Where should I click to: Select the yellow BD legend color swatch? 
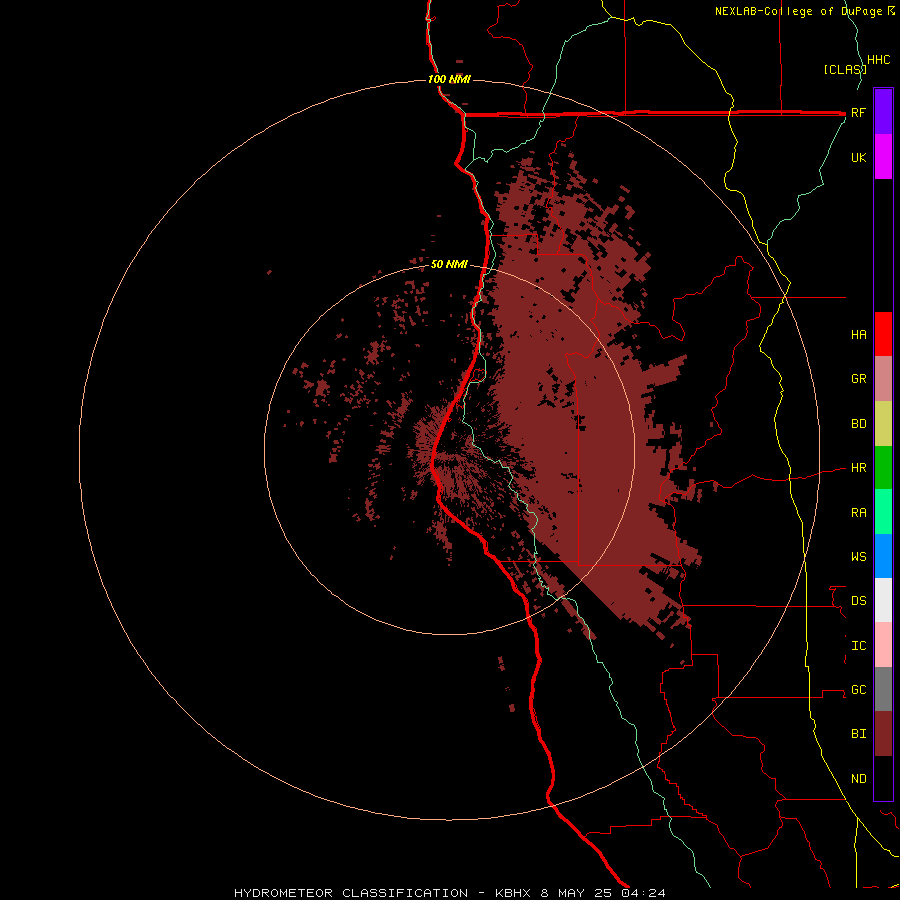(x=883, y=424)
